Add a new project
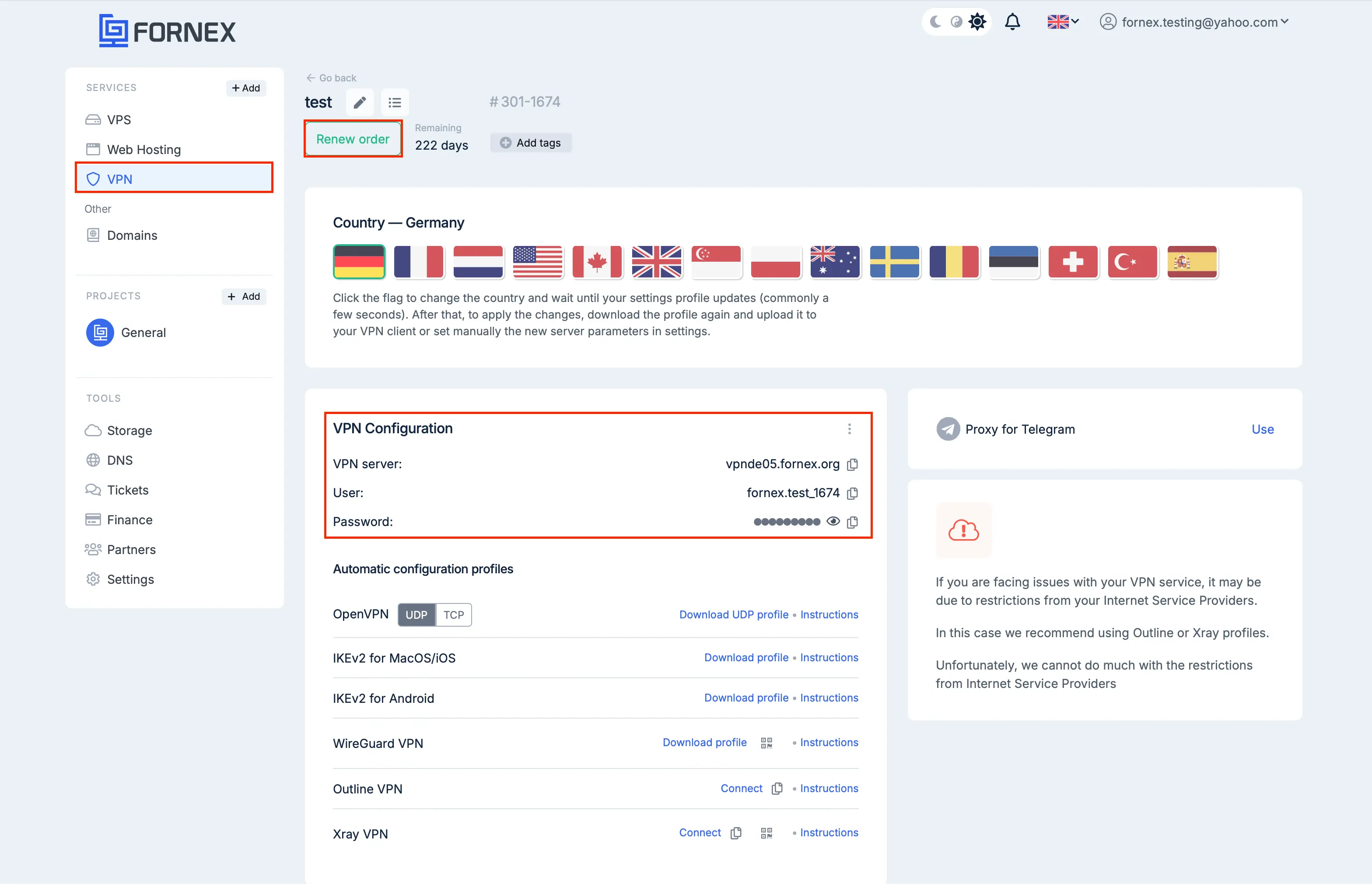Image resolution: width=1372 pixels, height=884 pixels. (244, 296)
